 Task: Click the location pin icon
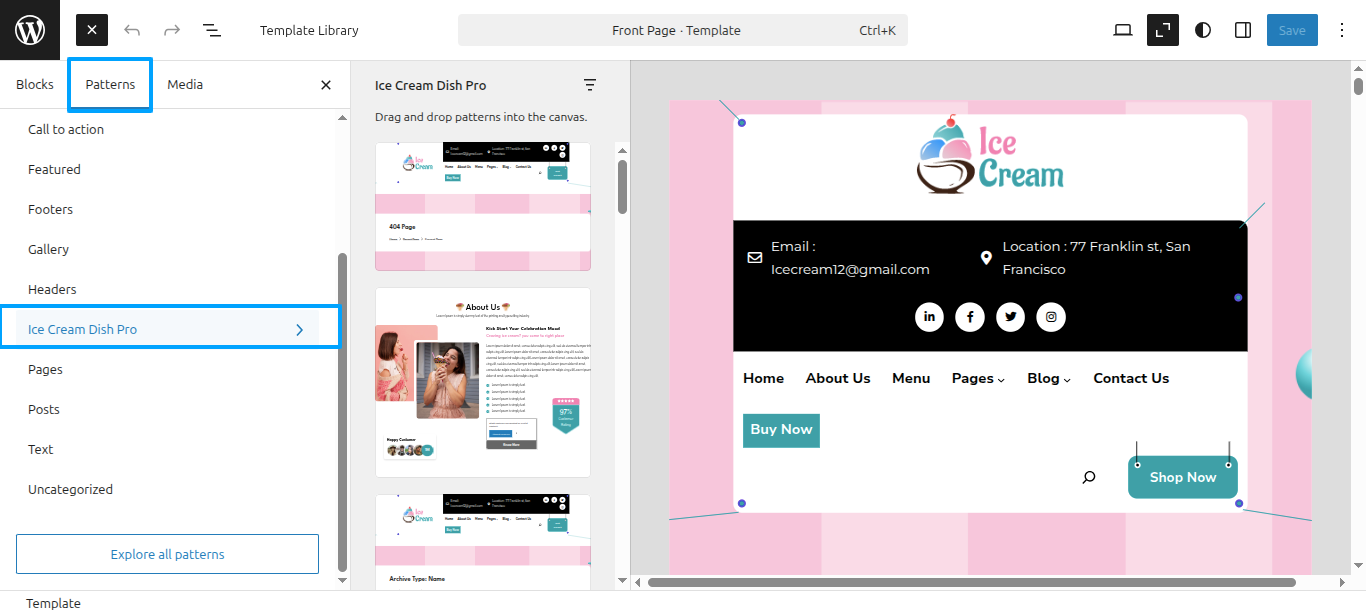[x=986, y=258]
